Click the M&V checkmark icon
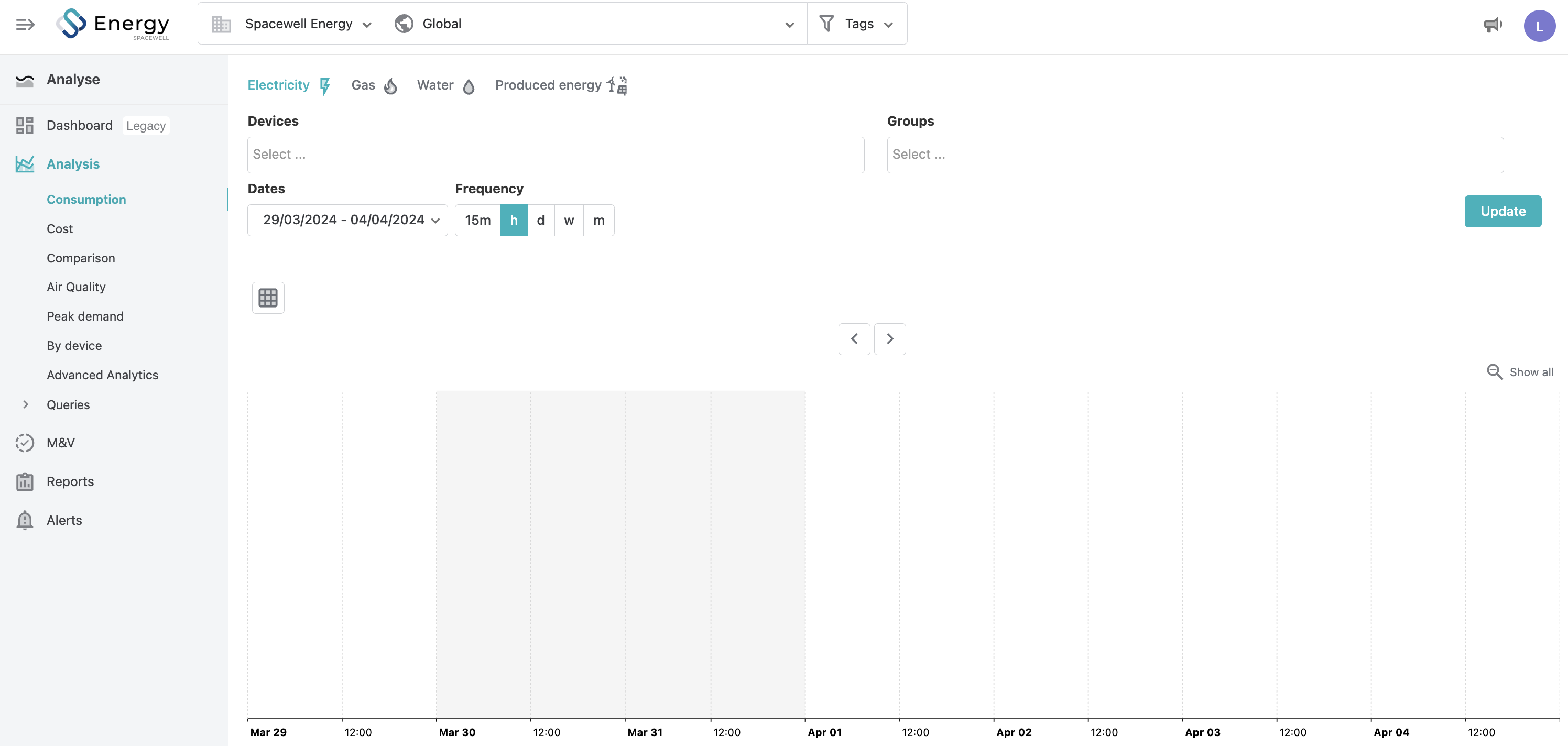The height and width of the screenshot is (746, 1568). click(x=25, y=443)
